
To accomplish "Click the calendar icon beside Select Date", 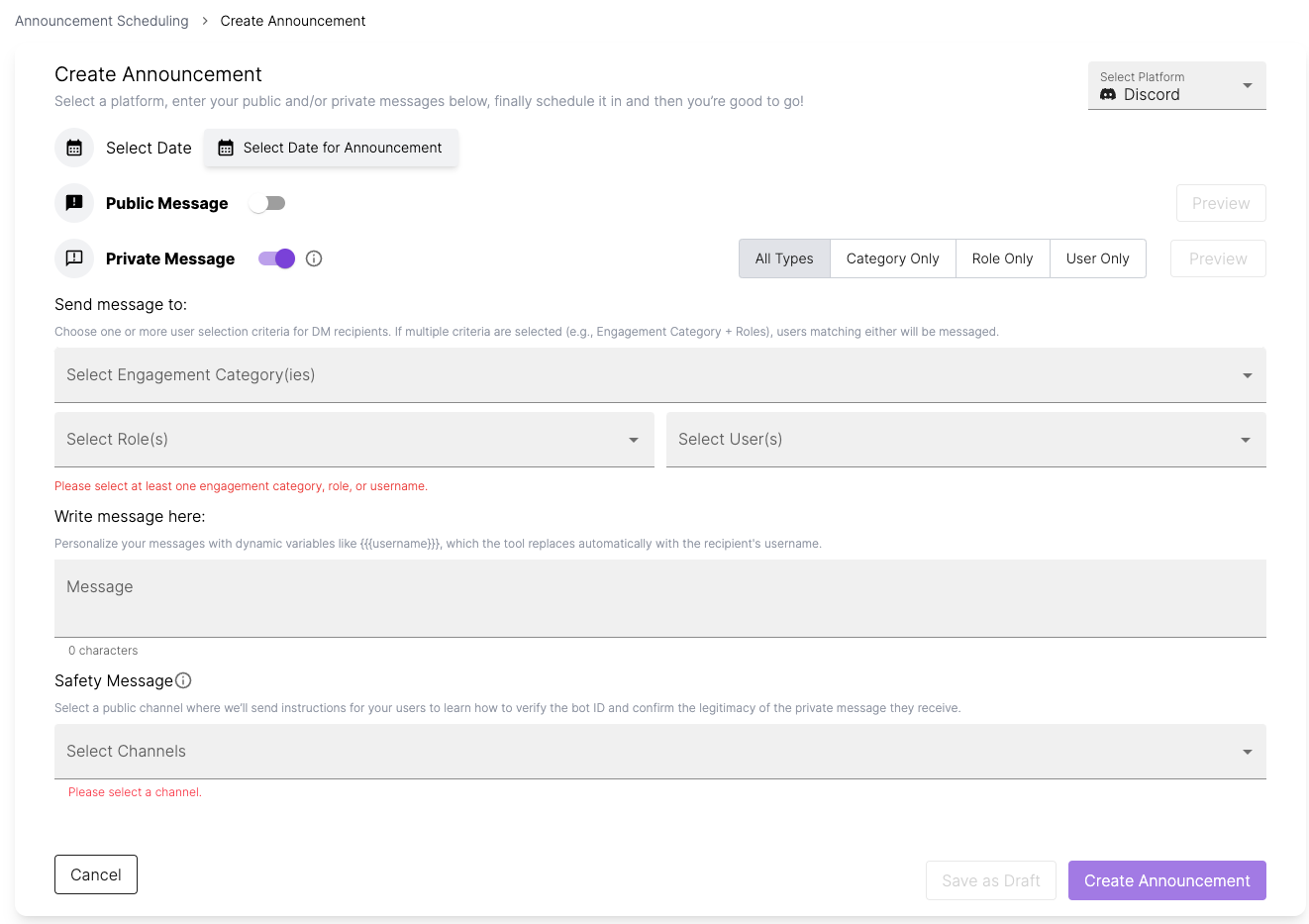I will [x=74, y=148].
